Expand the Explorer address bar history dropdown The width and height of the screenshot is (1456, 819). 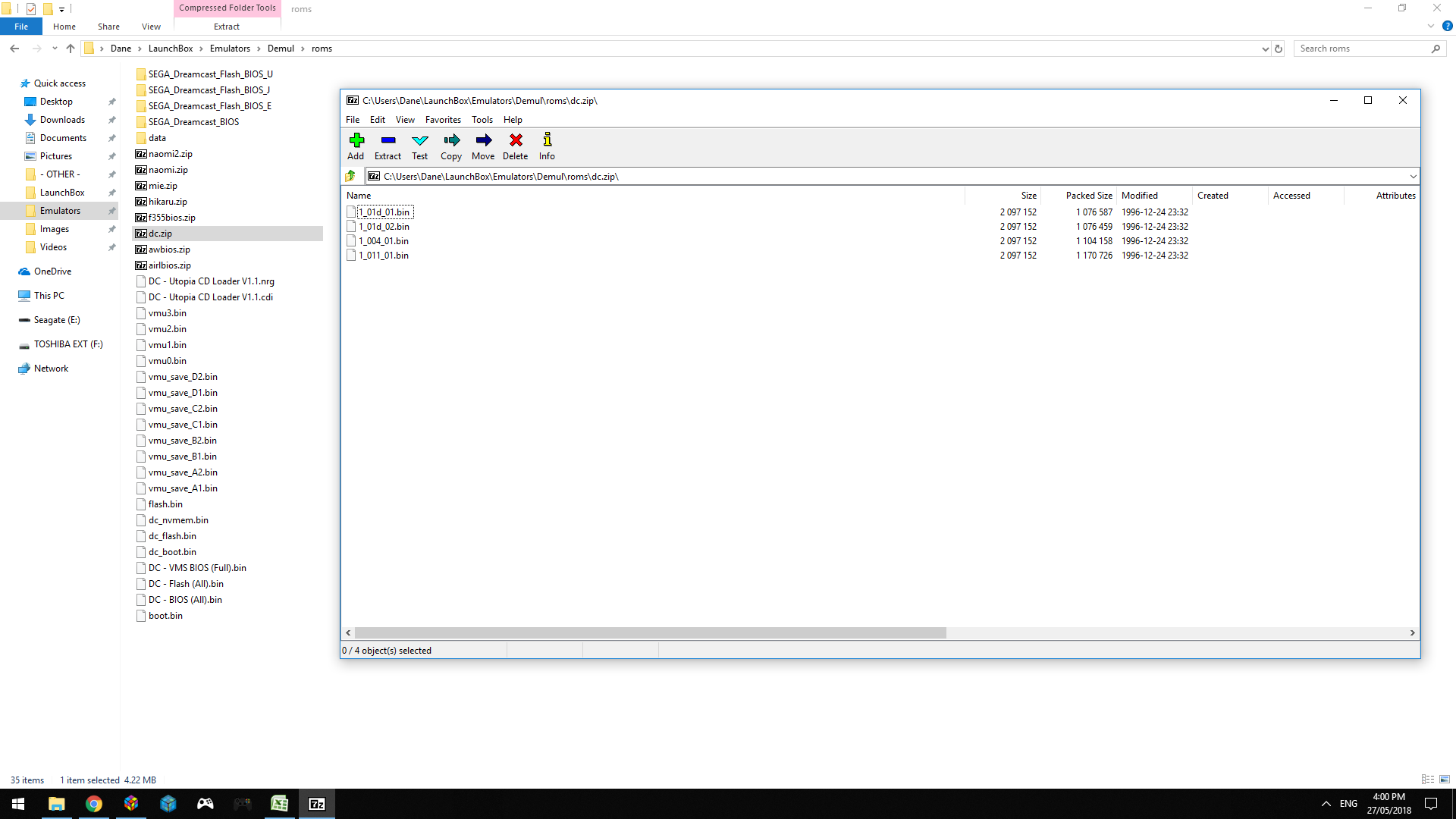(x=1265, y=49)
